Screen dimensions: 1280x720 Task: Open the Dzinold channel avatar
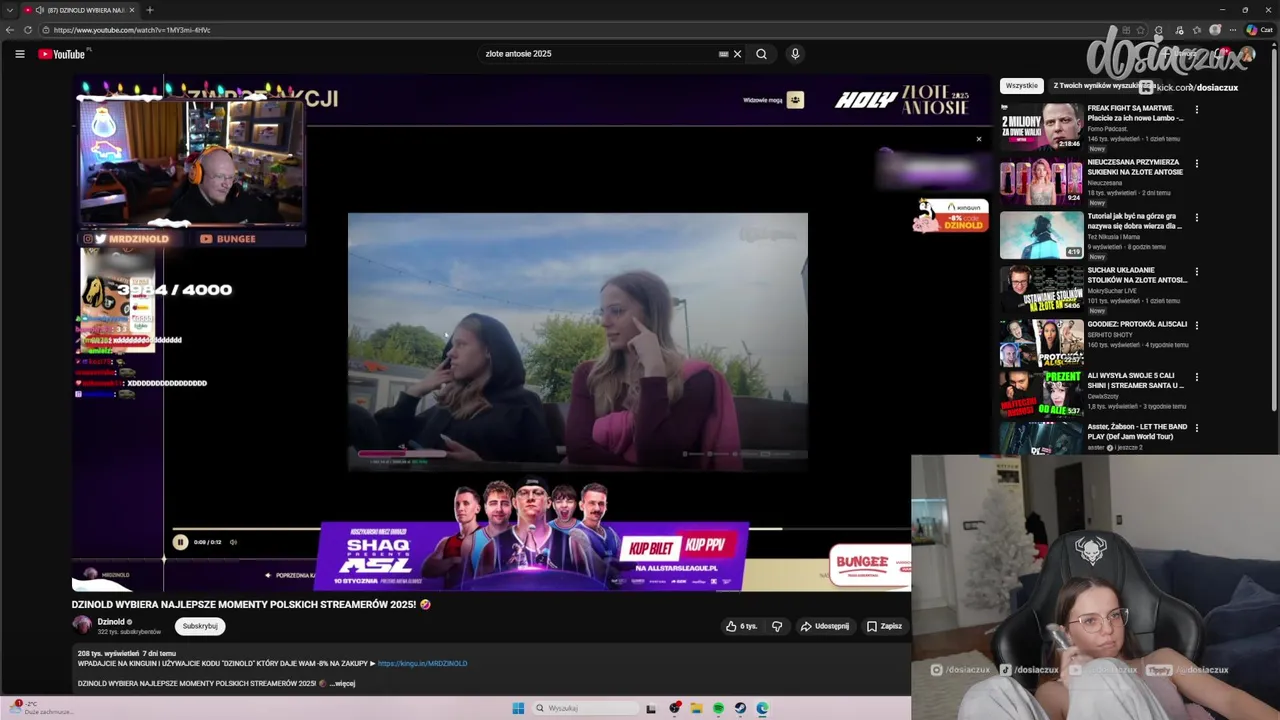(x=82, y=626)
